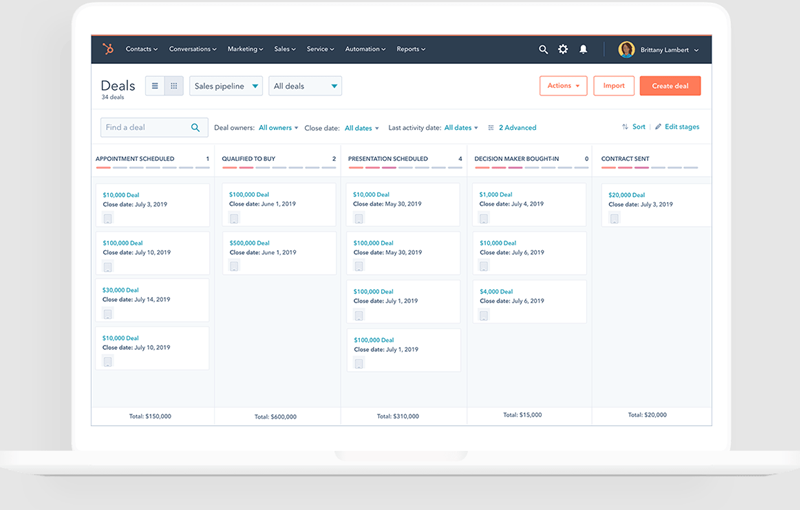The height and width of the screenshot is (510, 800).
Task: Open the All deals filter dropdown
Action: (304, 86)
